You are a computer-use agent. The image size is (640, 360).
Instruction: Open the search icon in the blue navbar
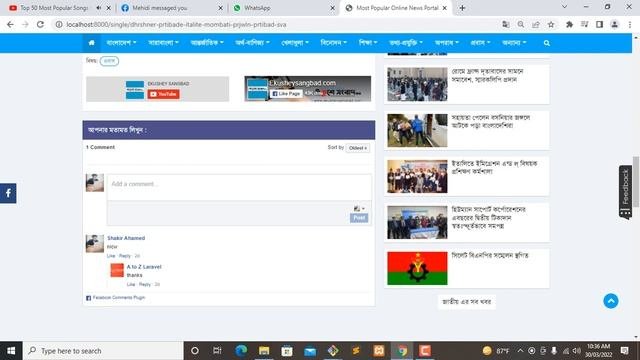tap(547, 43)
